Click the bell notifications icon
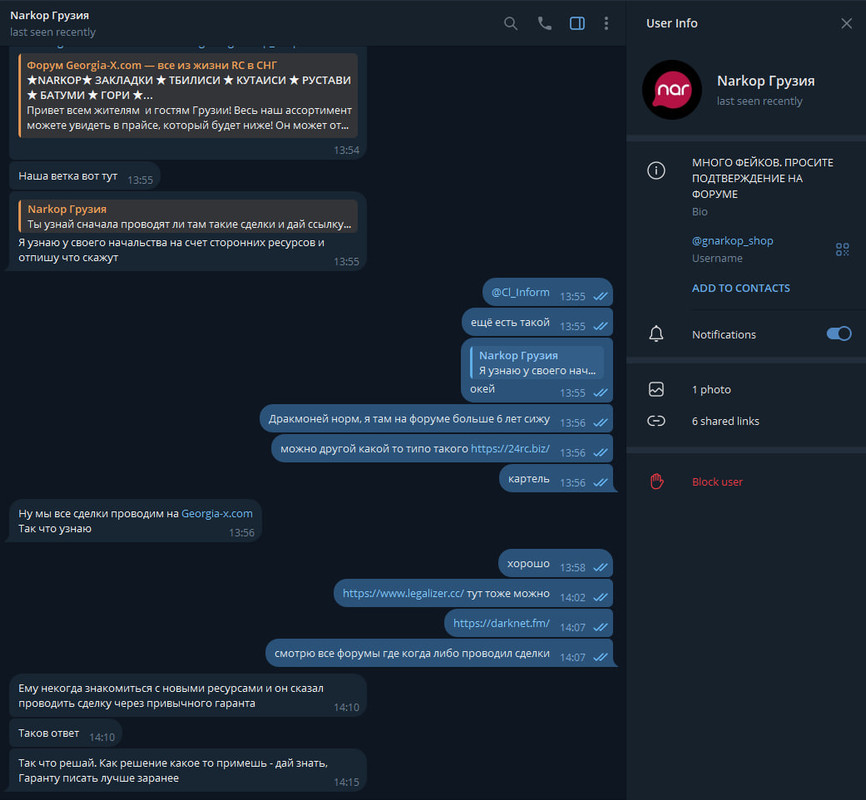Image resolution: width=866 pixels, height=800 pixels. (656, 334)
